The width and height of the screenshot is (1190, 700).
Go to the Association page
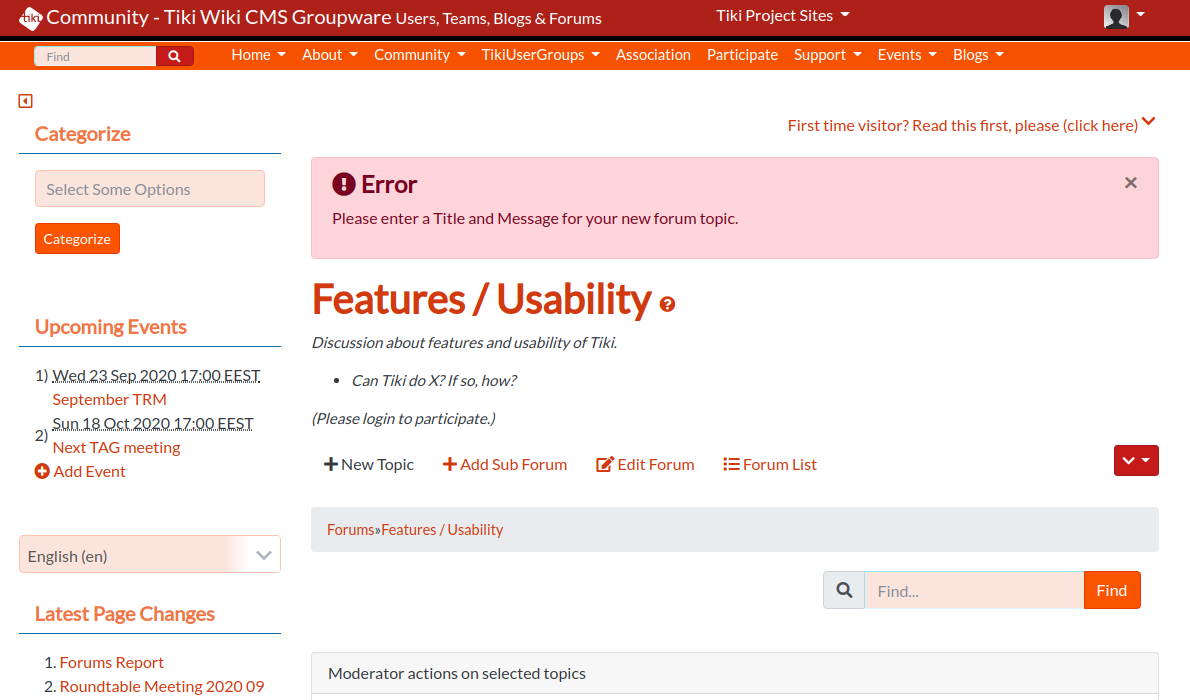653,55
